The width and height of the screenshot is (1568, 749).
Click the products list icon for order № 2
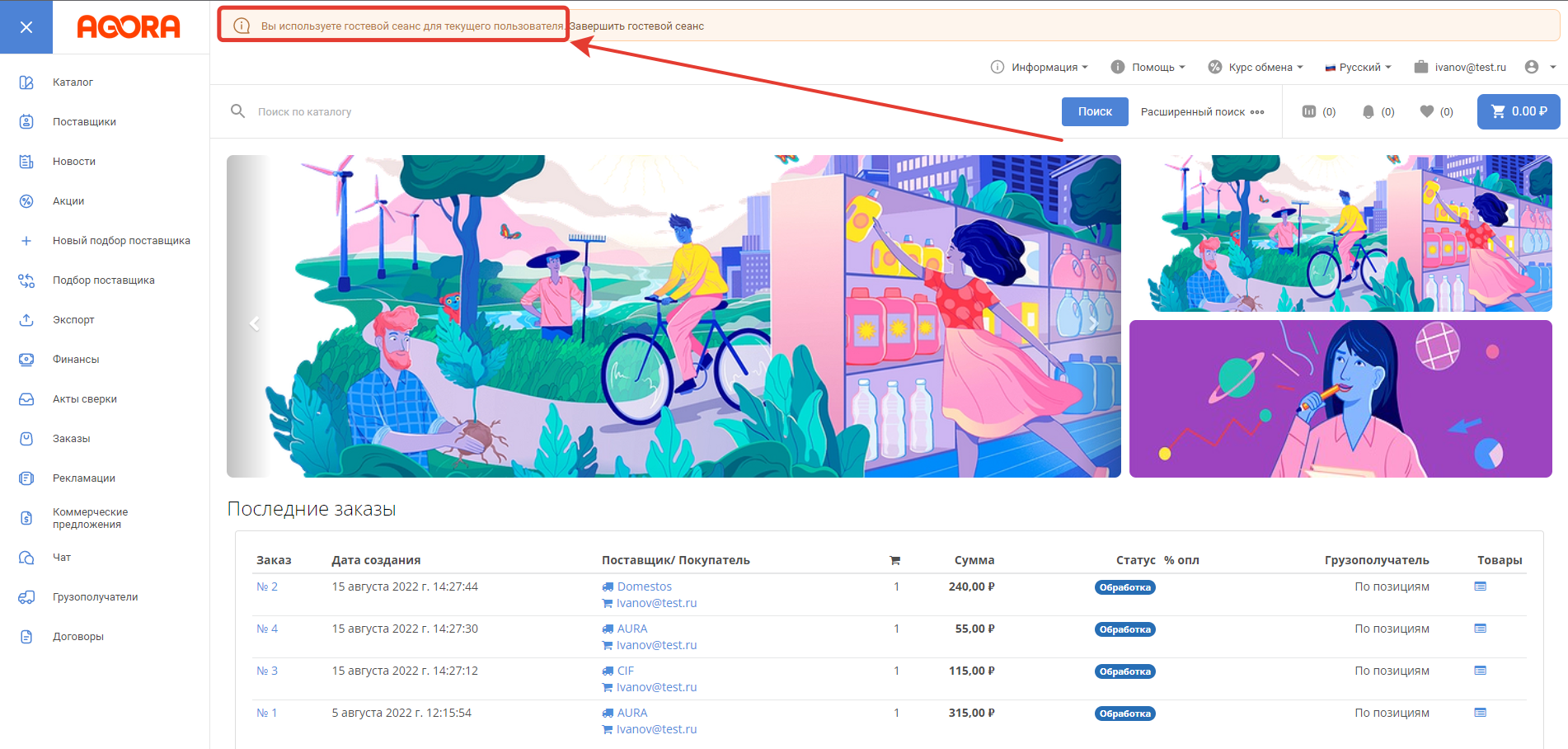pyautogui.click(x=1480, y=586)
